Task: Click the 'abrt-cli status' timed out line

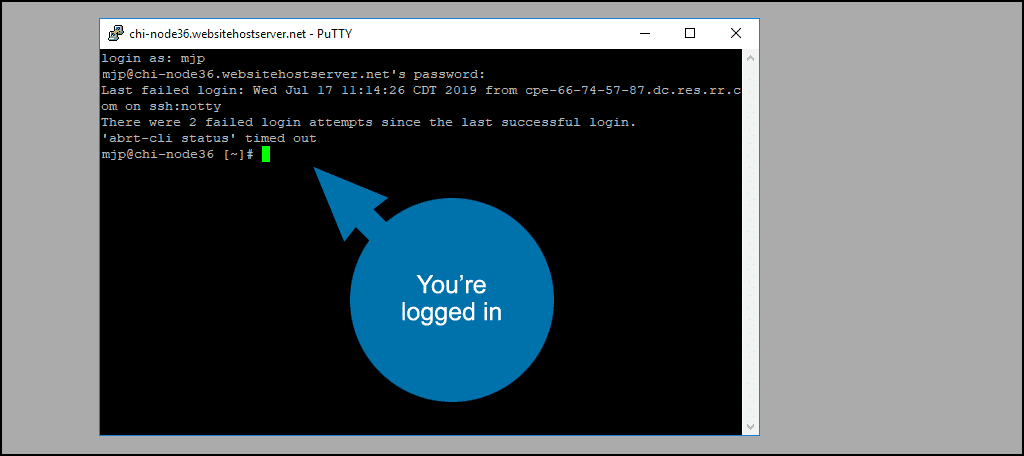Action: click(209, 138)
